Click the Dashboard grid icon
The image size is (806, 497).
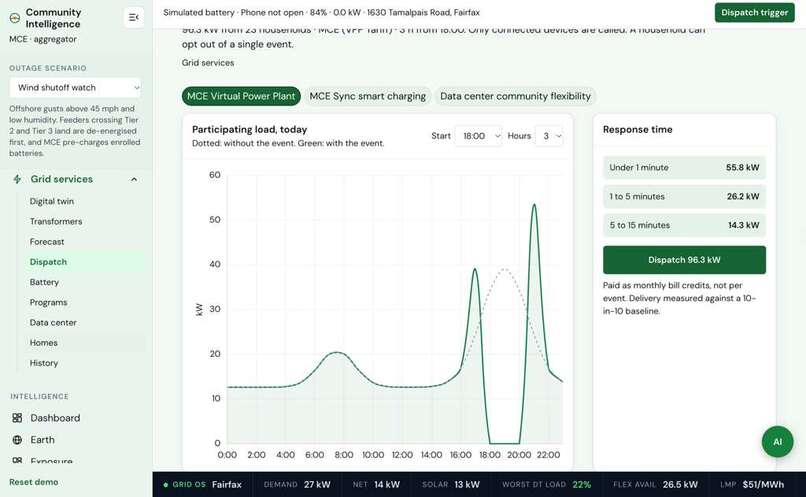click(x=17, y=418)
